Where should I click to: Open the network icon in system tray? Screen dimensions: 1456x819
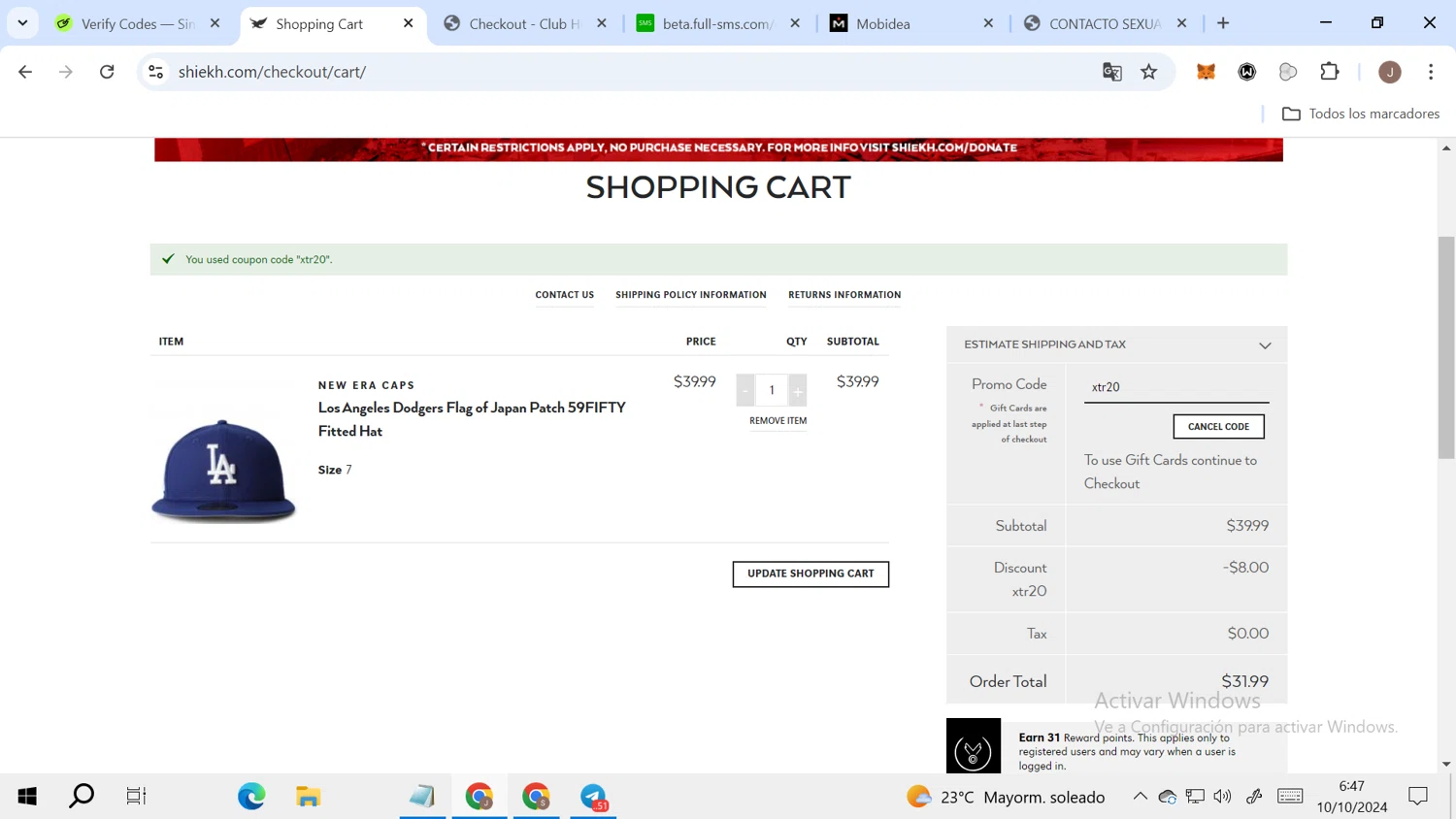coord(1195,797)
